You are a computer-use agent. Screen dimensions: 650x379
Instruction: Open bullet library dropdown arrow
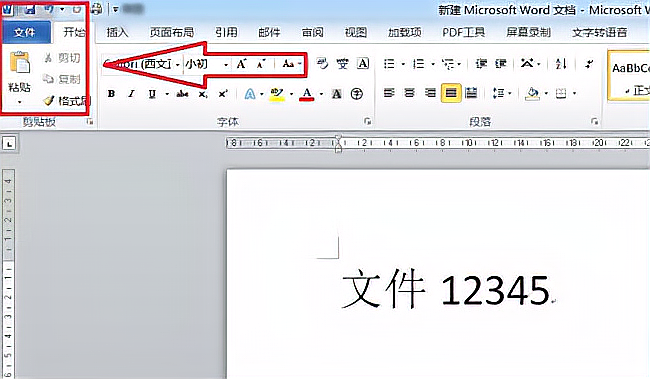(403, 64)
